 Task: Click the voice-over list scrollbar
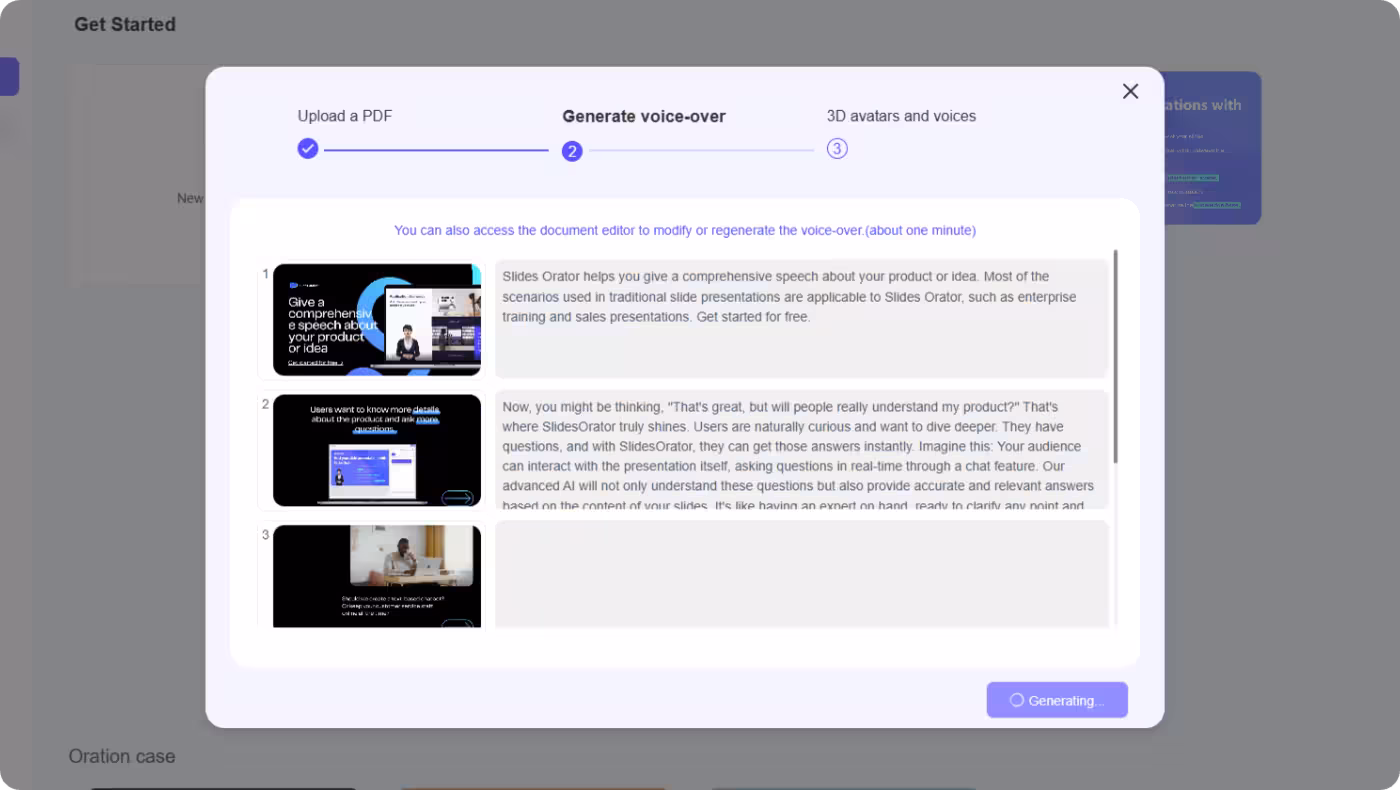1115,356
